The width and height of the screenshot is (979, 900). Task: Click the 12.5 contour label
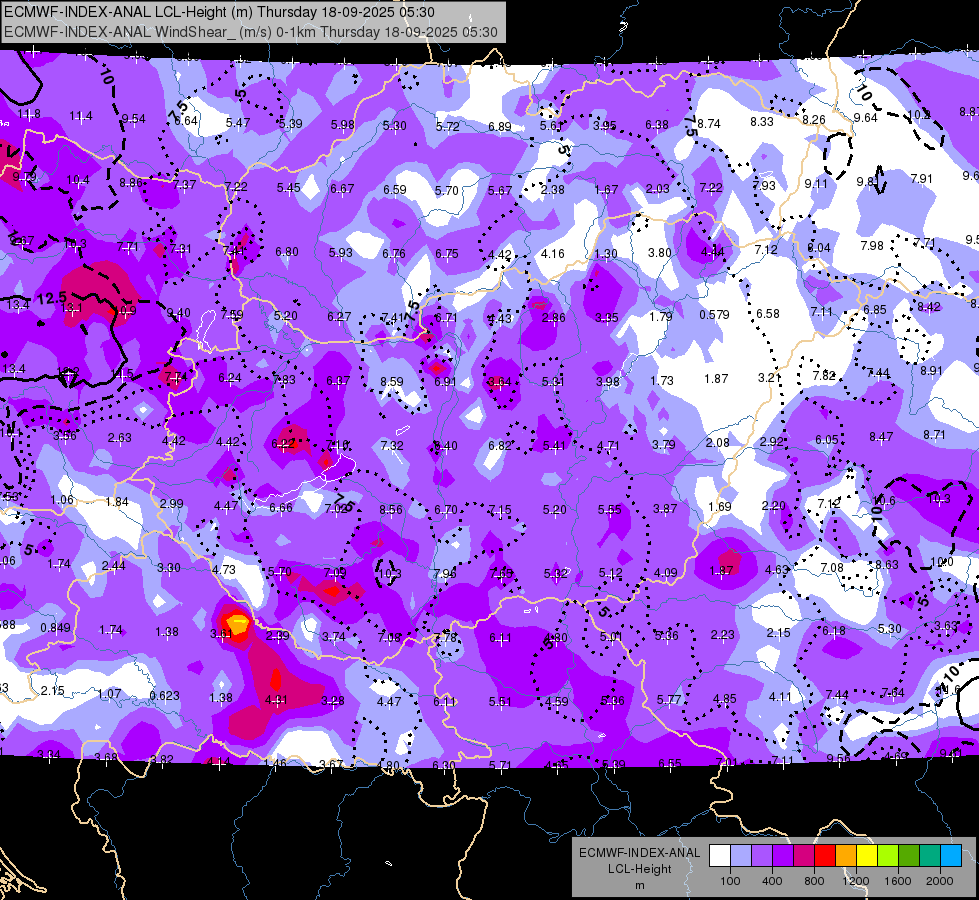(51, 299)
